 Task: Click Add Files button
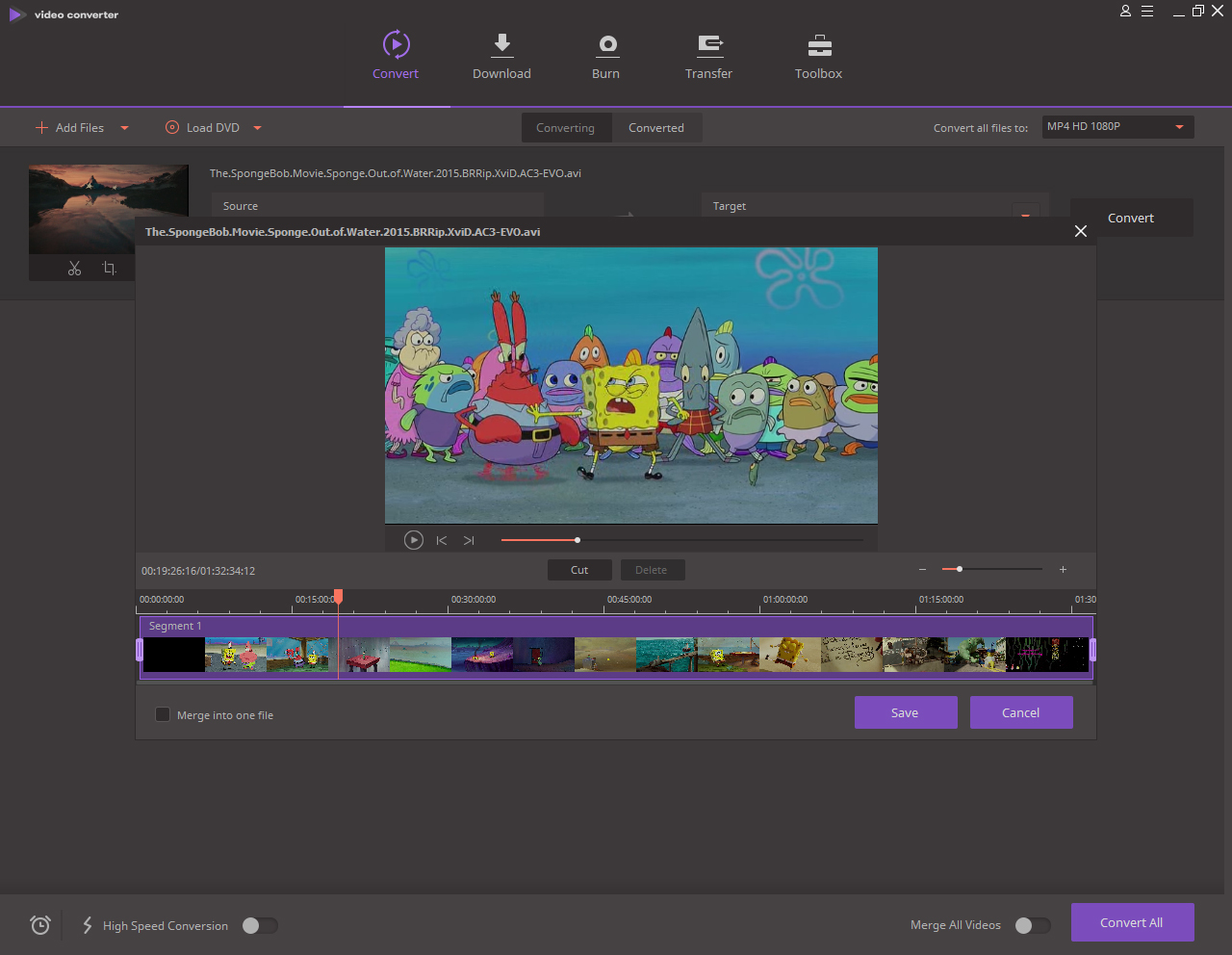[x=69, y=127]
